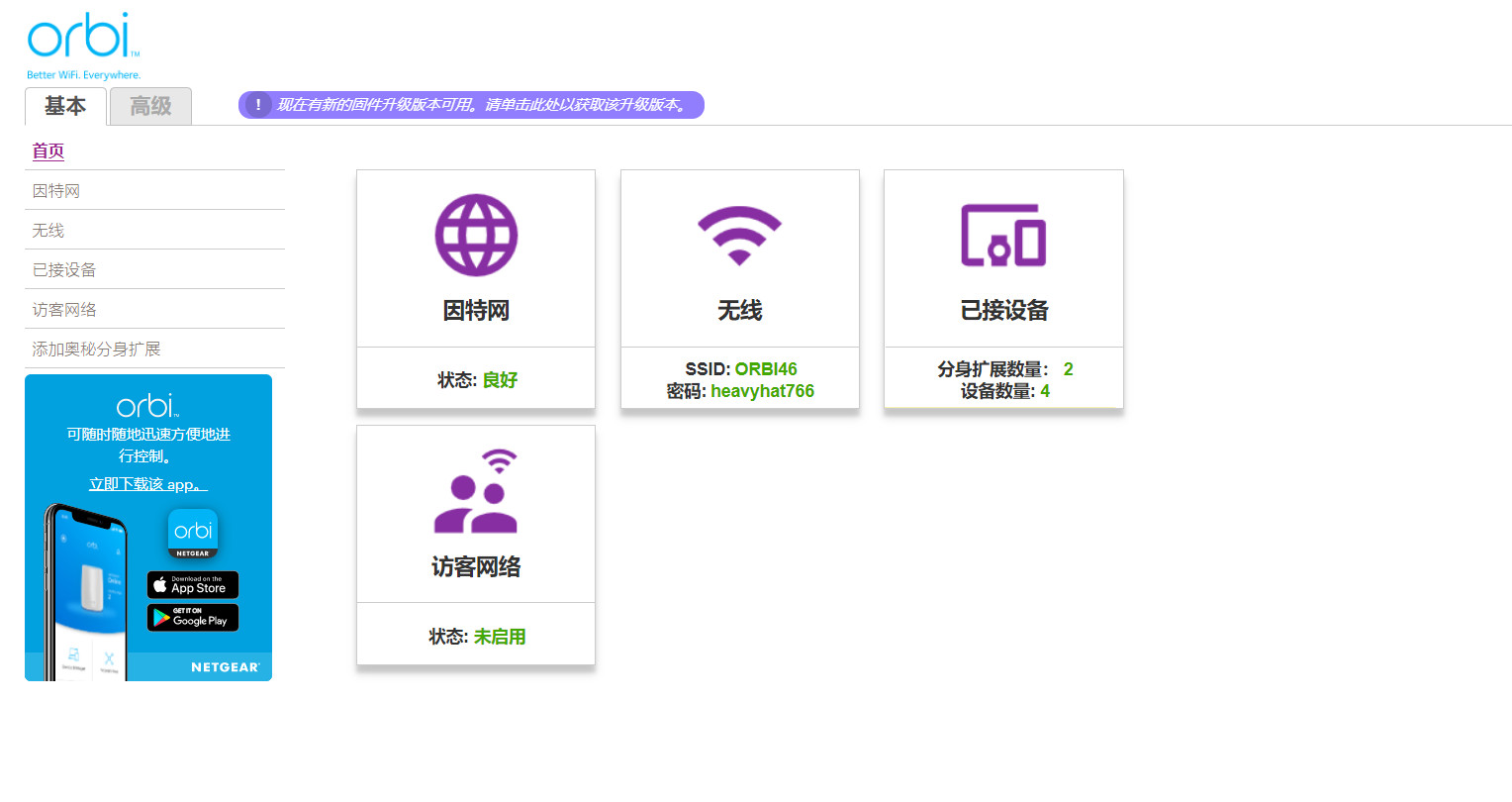Click the 无线 WiFi signal icon
This screenshot has height=802, width=1512.
pos(739,235)
